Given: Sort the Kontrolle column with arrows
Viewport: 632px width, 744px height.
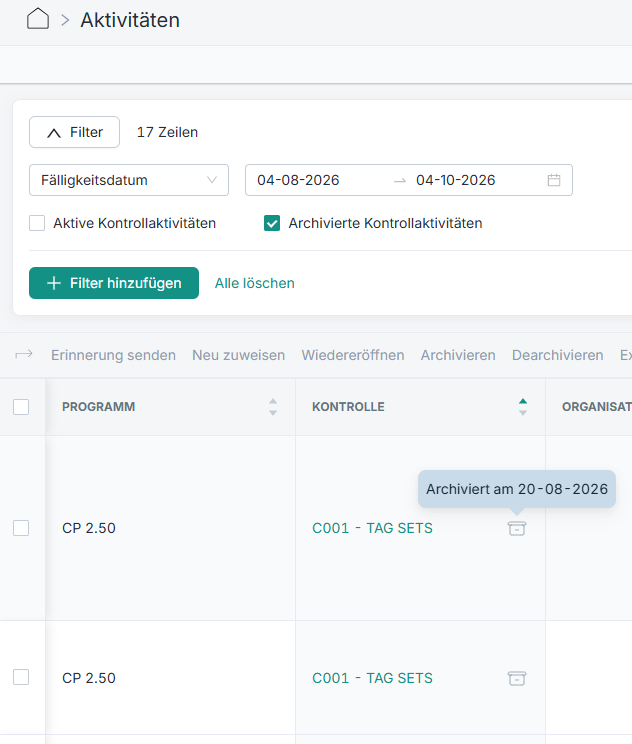Looking at the screenshot, I should tap(523, 407).
